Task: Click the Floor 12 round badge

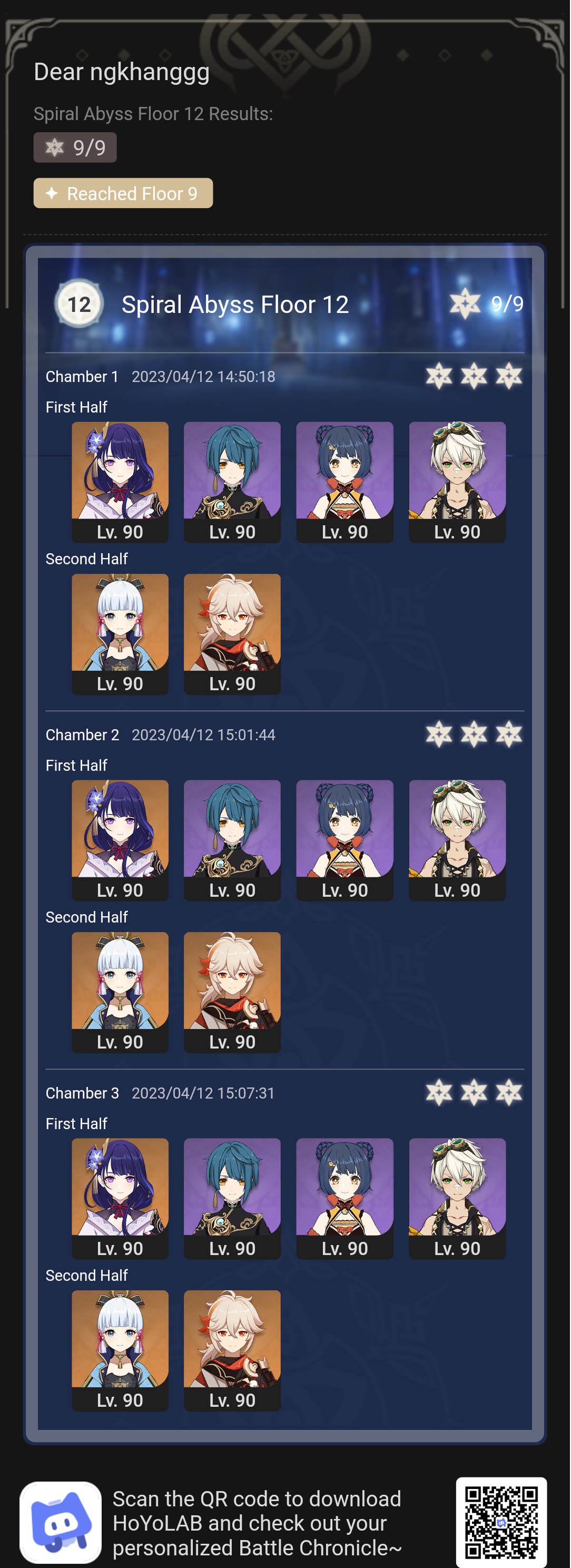Action: (x=79, y=303)
